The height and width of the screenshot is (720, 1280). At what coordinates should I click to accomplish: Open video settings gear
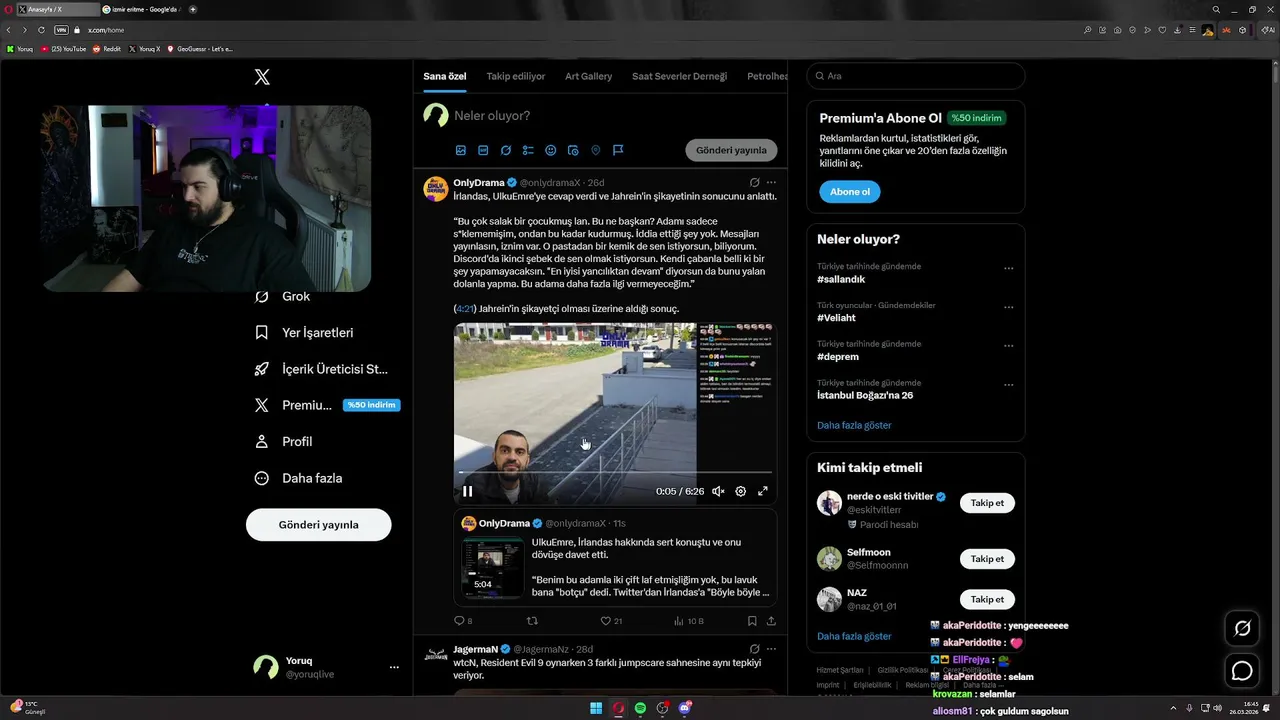(x=741, y=491)
